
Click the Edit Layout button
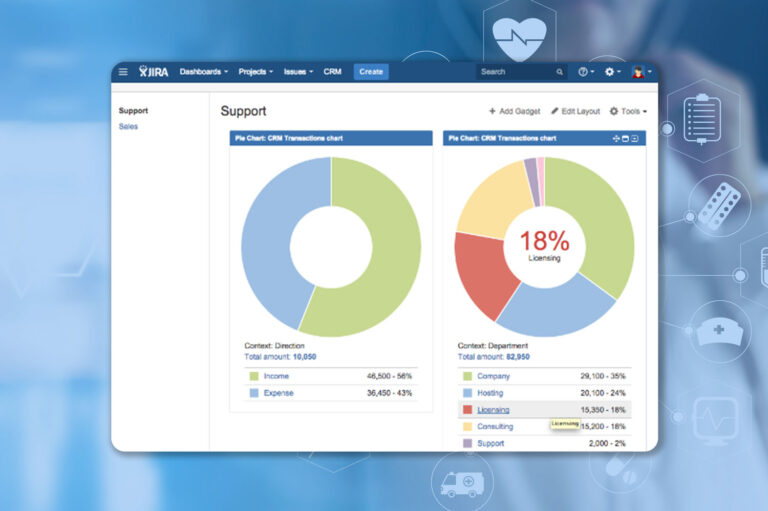point(575,111)
